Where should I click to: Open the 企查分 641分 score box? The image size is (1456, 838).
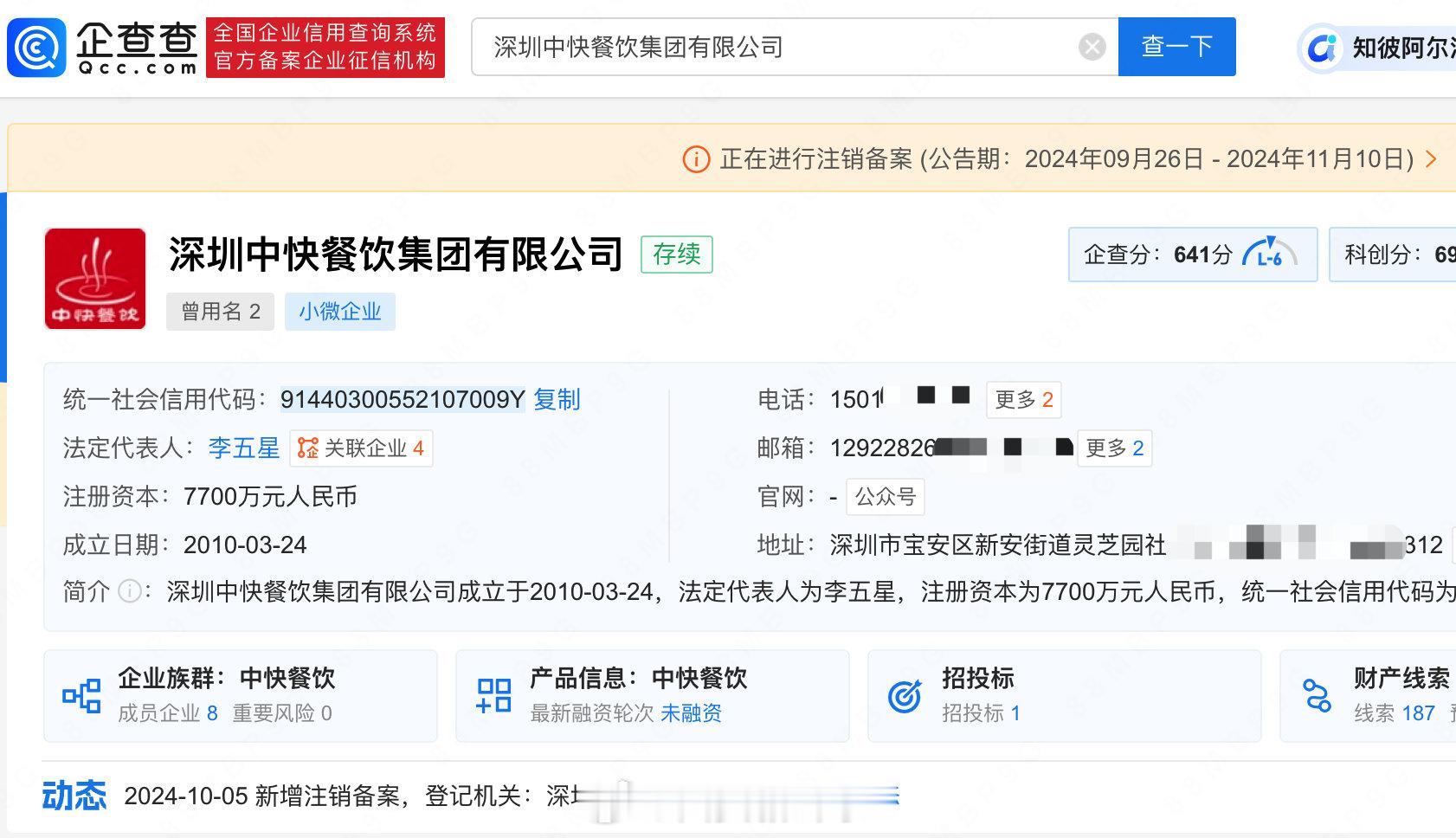coord(1192,255)
